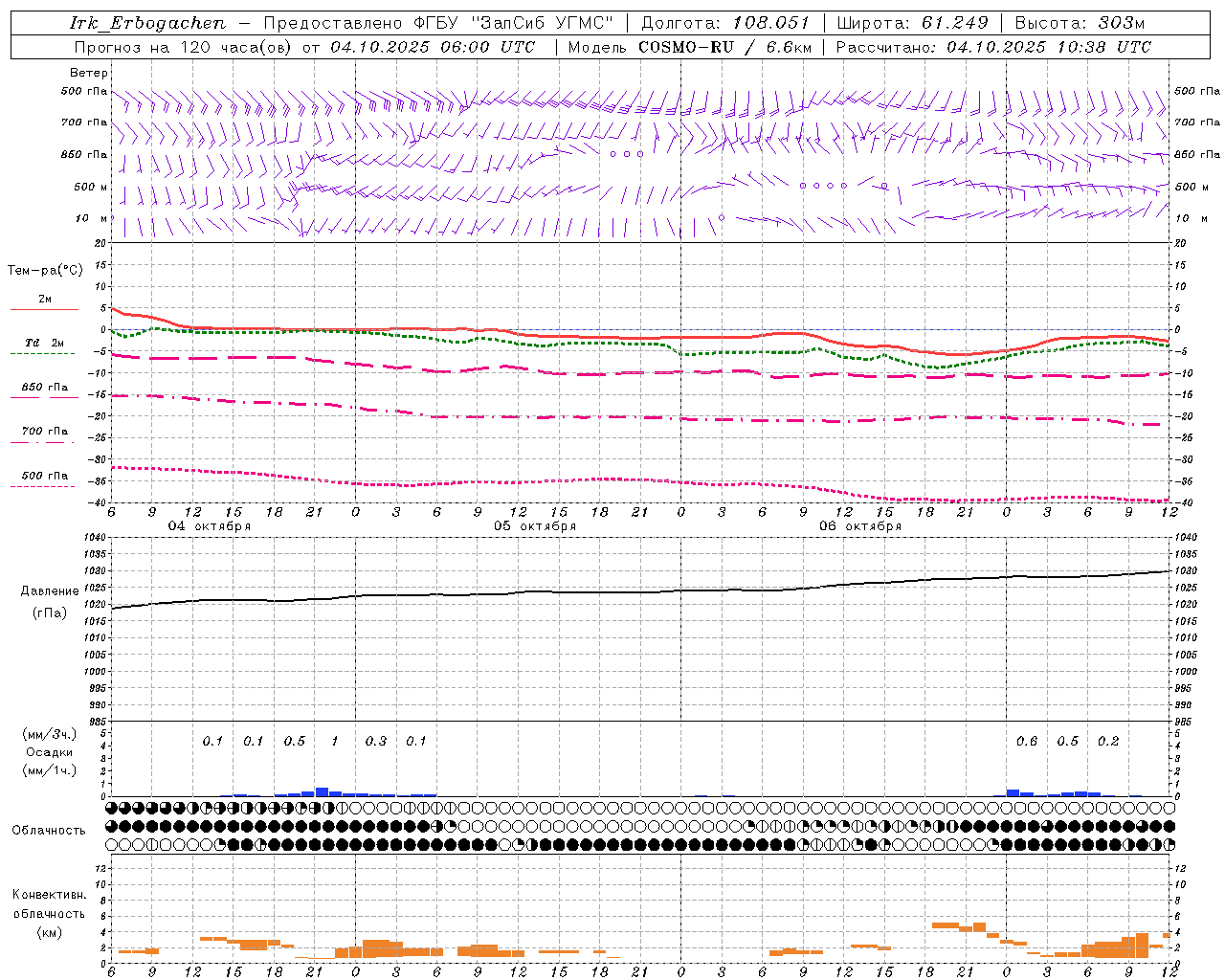Click the Осадки panel label

[x=50, y=752]
